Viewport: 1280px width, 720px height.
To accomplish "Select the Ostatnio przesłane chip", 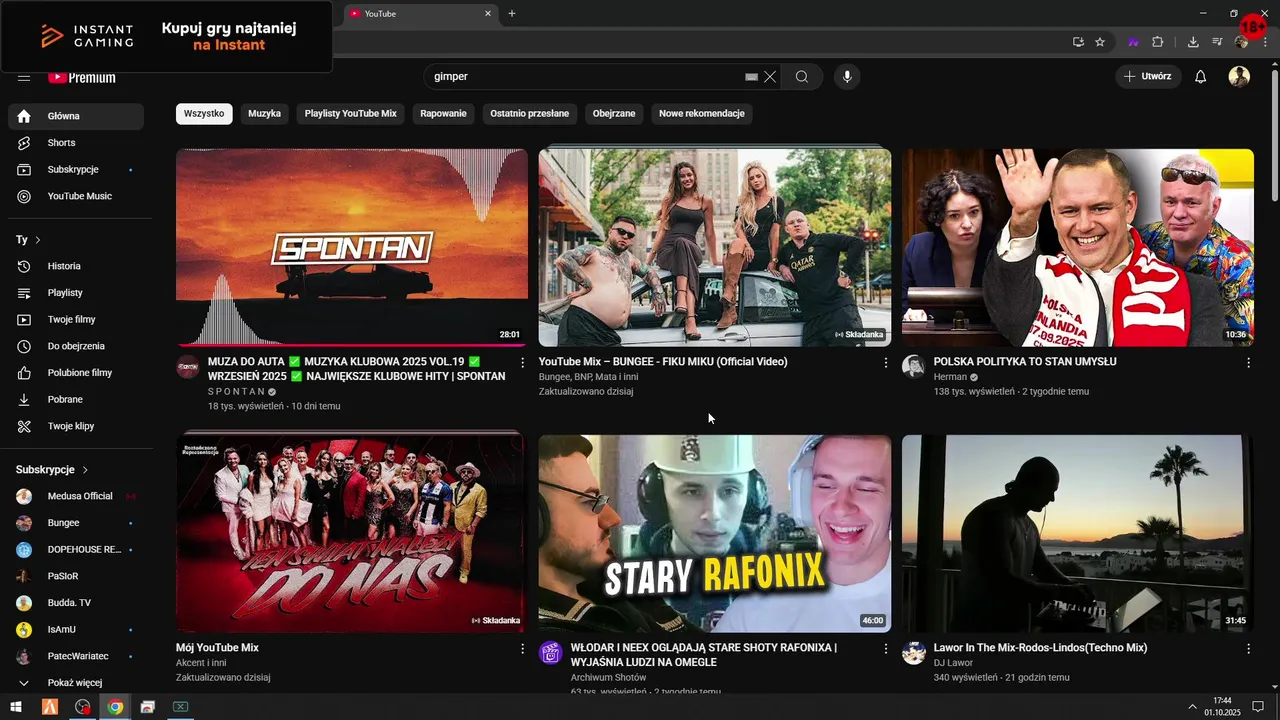I will point(530,114).
